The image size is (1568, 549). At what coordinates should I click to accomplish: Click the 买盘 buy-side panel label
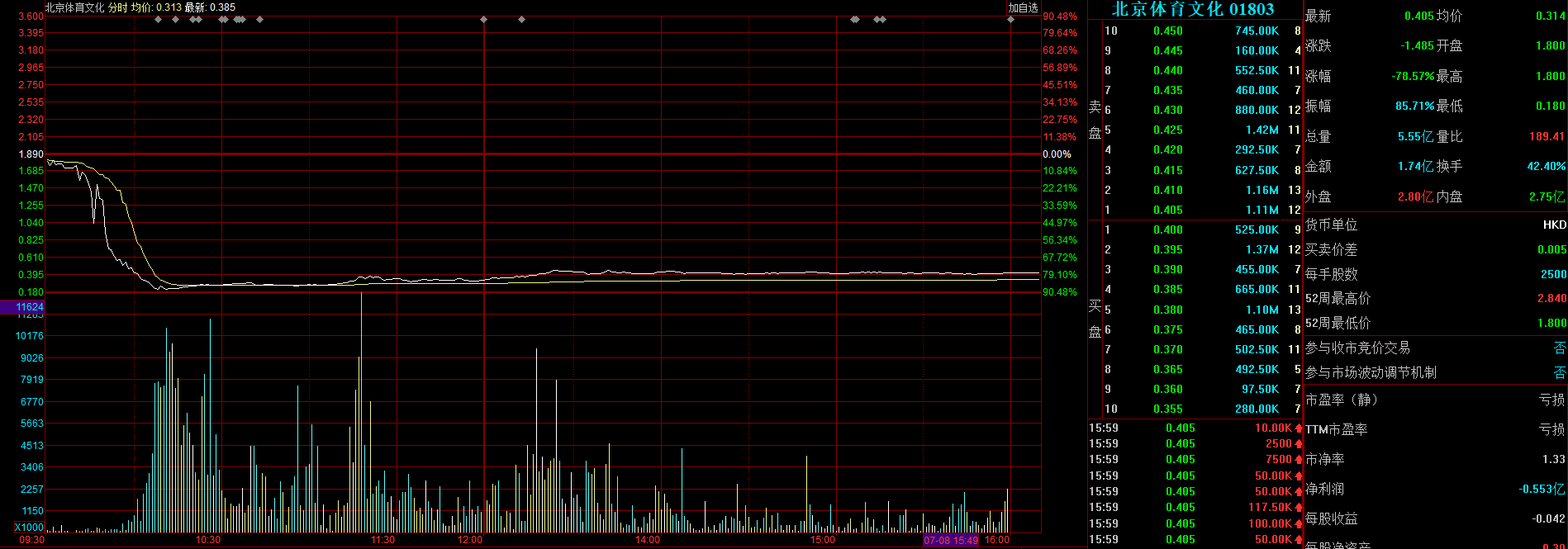(x=1095, y=319)
